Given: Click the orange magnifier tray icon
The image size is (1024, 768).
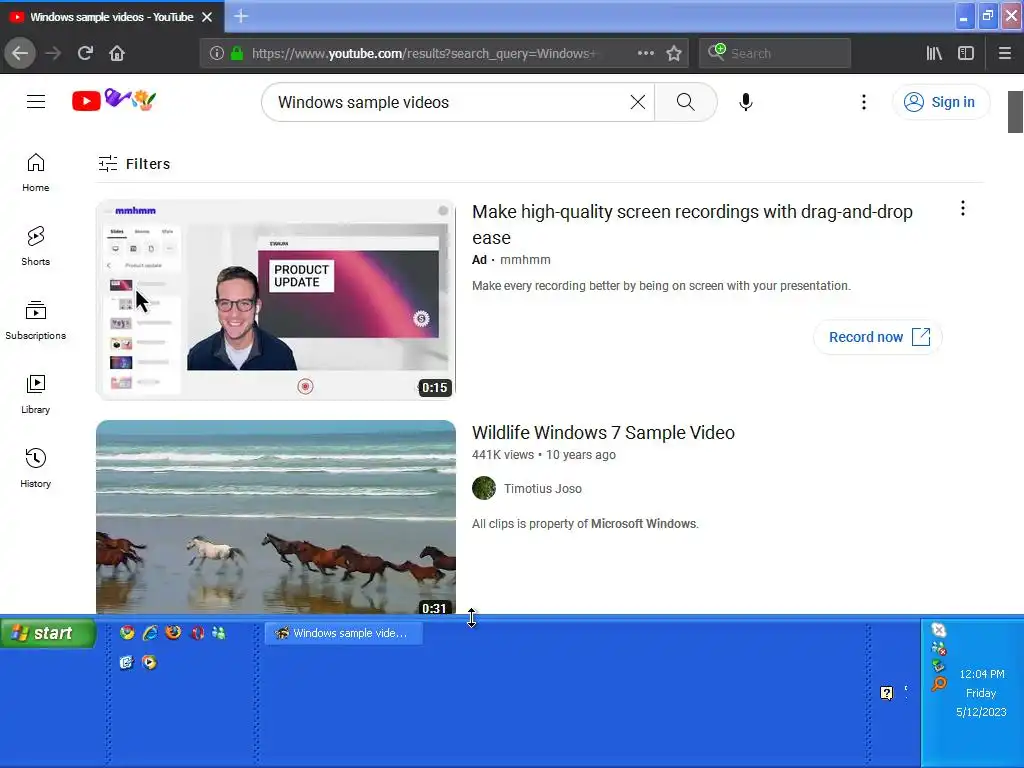Looking at the screenshot, I should click(x=938, y=684).
